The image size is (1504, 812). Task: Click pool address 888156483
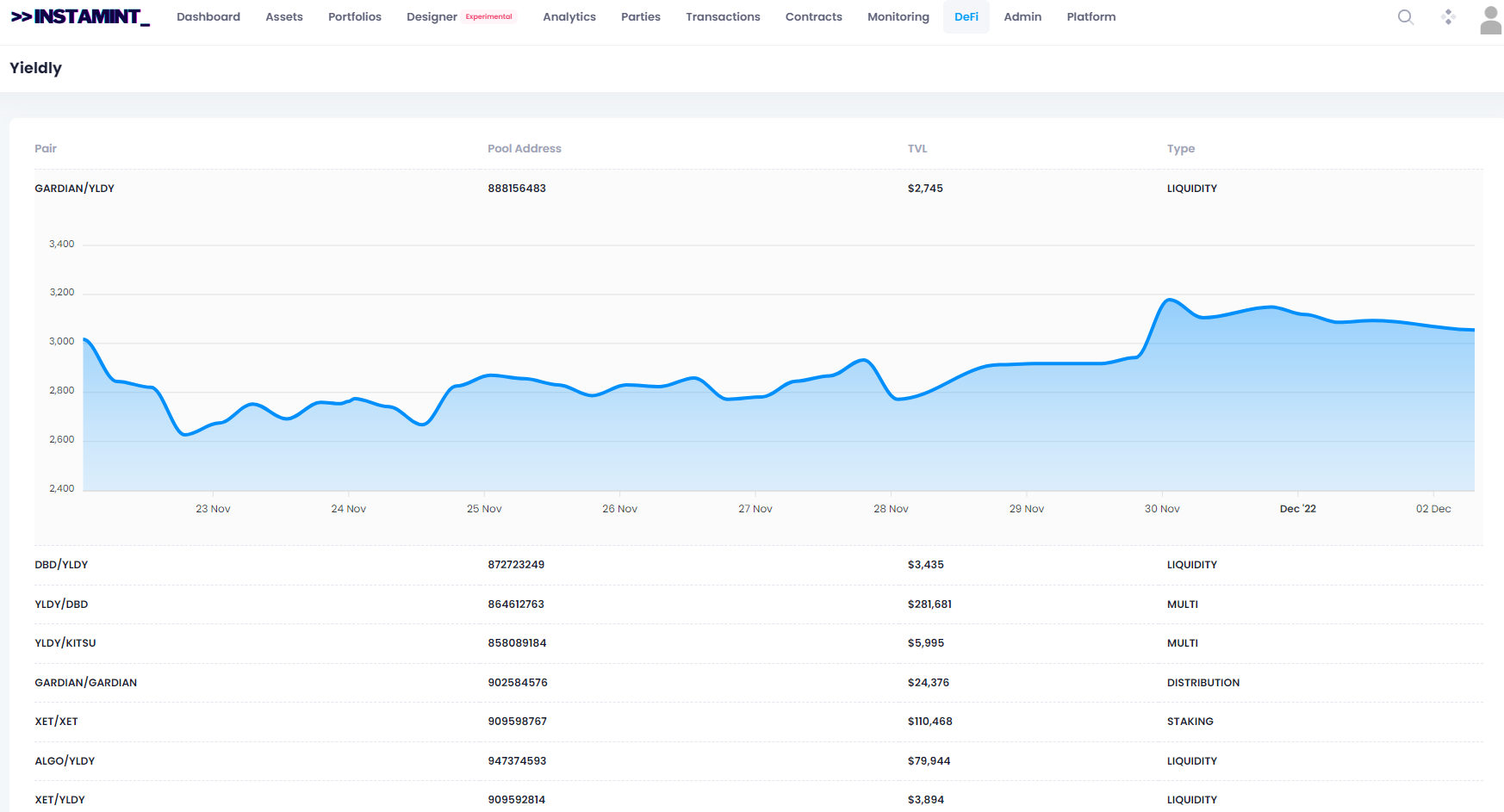point(517,189)
